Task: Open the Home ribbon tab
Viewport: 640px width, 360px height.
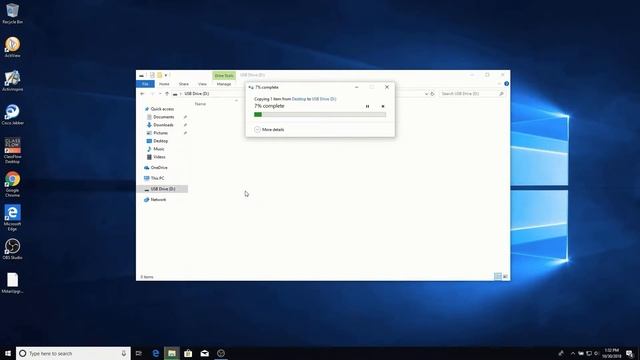Action: (164, 84)
